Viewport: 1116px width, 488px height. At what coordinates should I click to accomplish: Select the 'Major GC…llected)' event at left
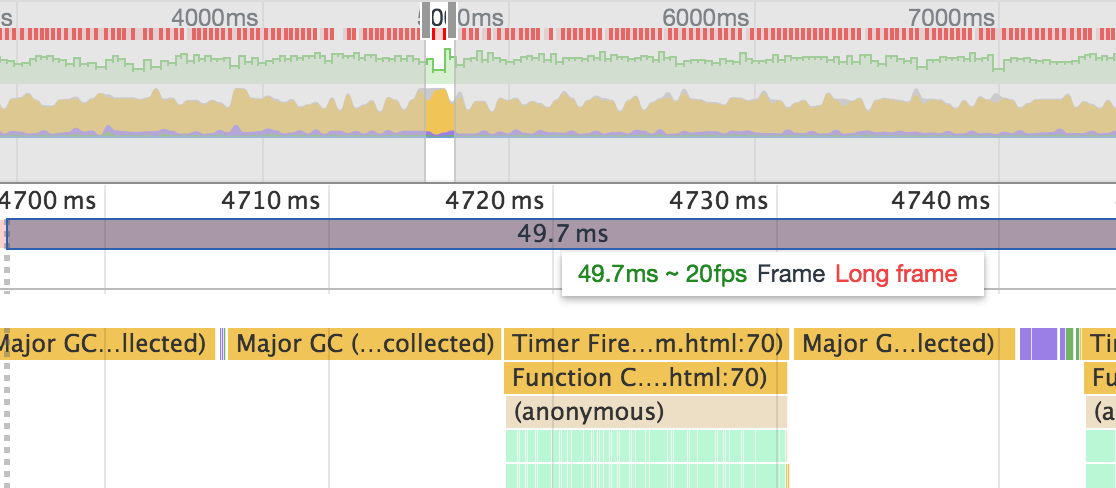[107, 344]
